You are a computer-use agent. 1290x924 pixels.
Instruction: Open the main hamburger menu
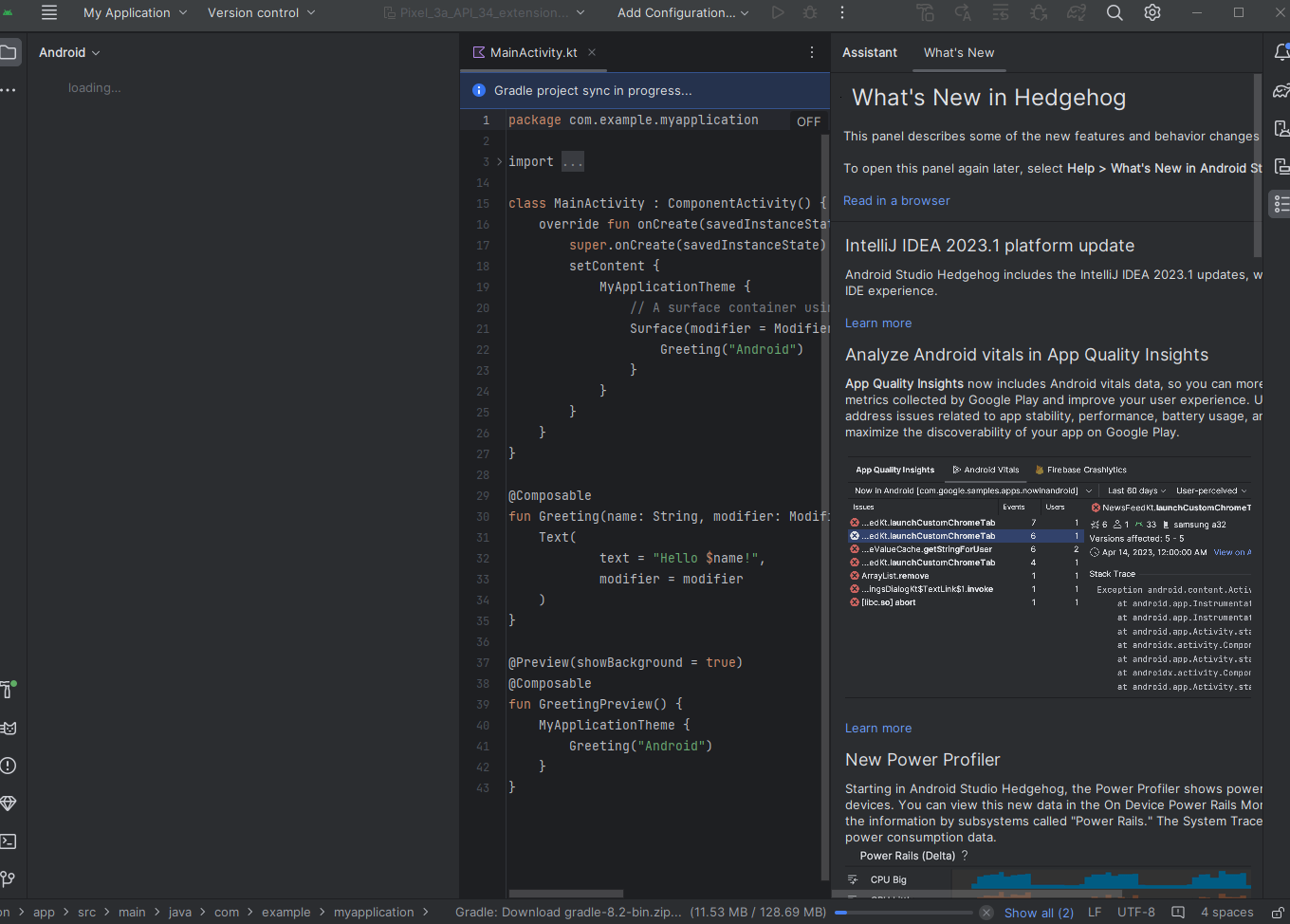click(49, 12)
